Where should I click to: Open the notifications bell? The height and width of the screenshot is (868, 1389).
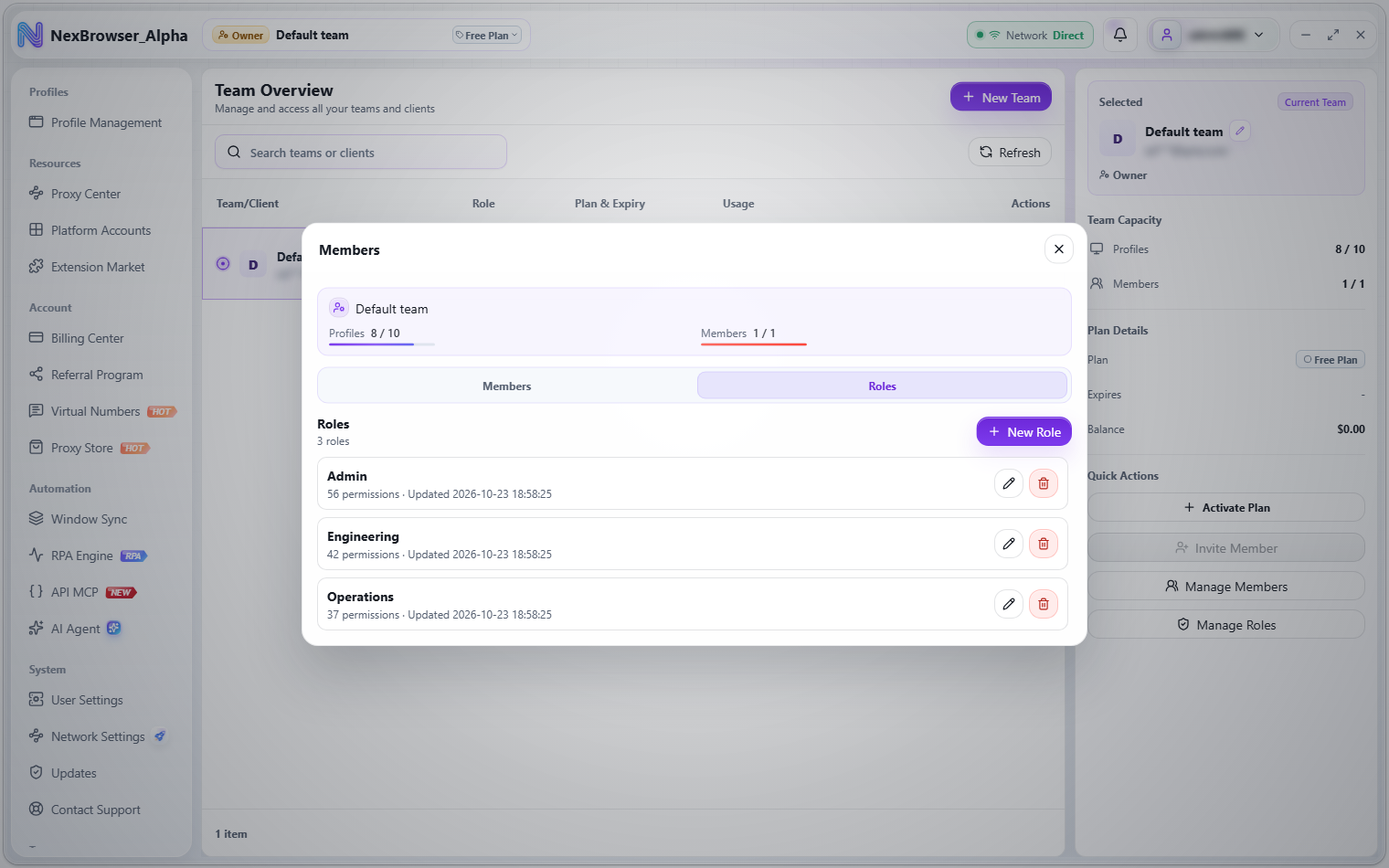[x=1120, y=35]
